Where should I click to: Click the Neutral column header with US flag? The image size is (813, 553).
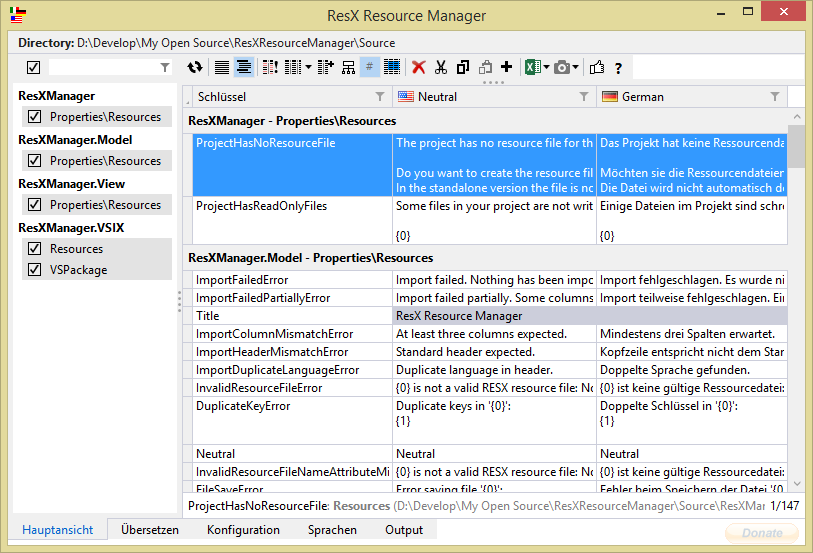coord(495,97)
